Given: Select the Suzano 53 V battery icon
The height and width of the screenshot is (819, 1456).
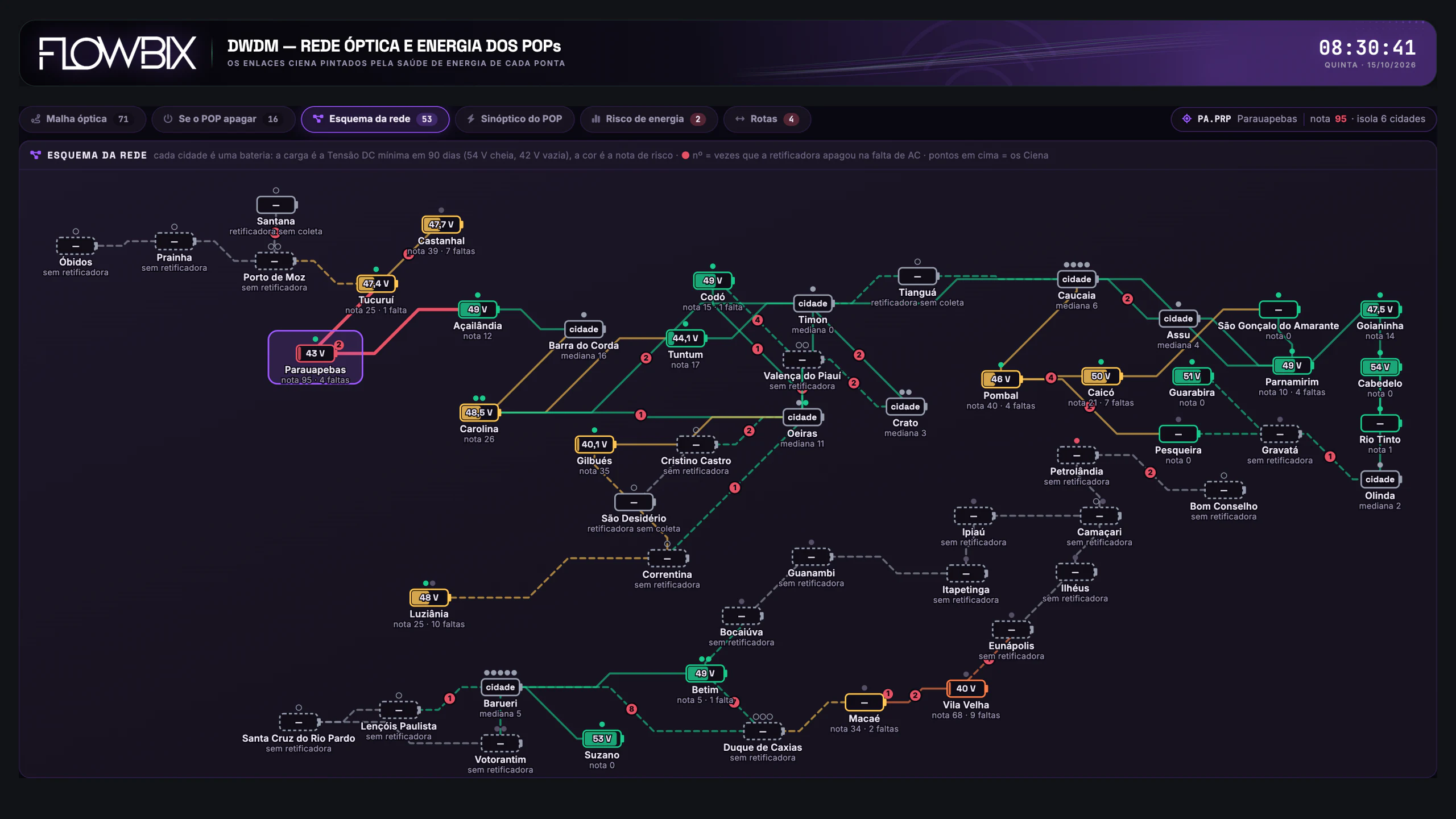Looking at the screenshot, I should click(x=602, y=739).
